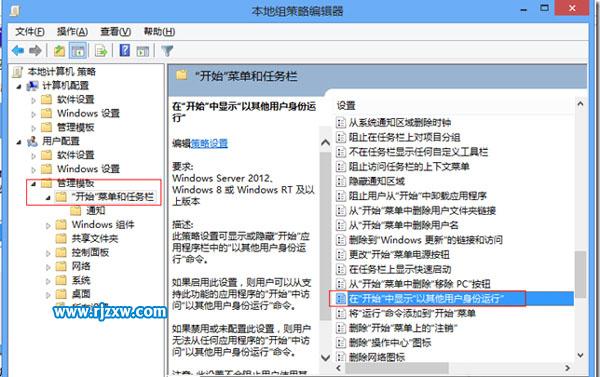The height and width of the screenshot is (377, 600).
Task: Select the 共享文件夹 tree folder
Action: click(x=95, y=238)
